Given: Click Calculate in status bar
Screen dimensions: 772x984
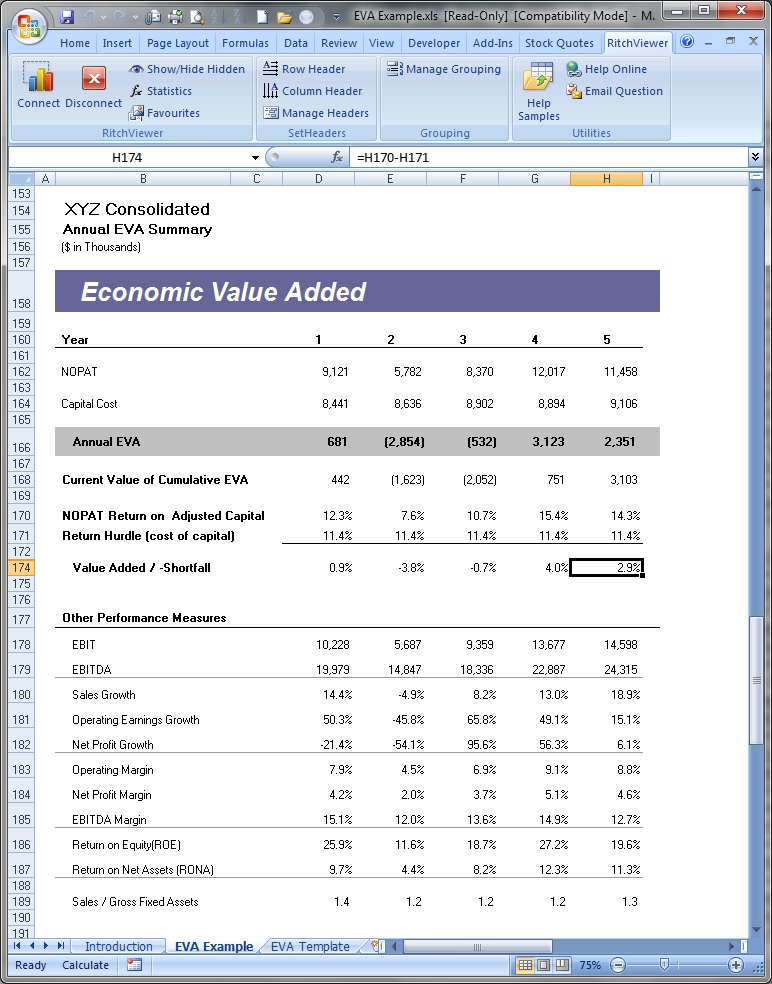Looking at the screenshot, I should coord(85,965).
